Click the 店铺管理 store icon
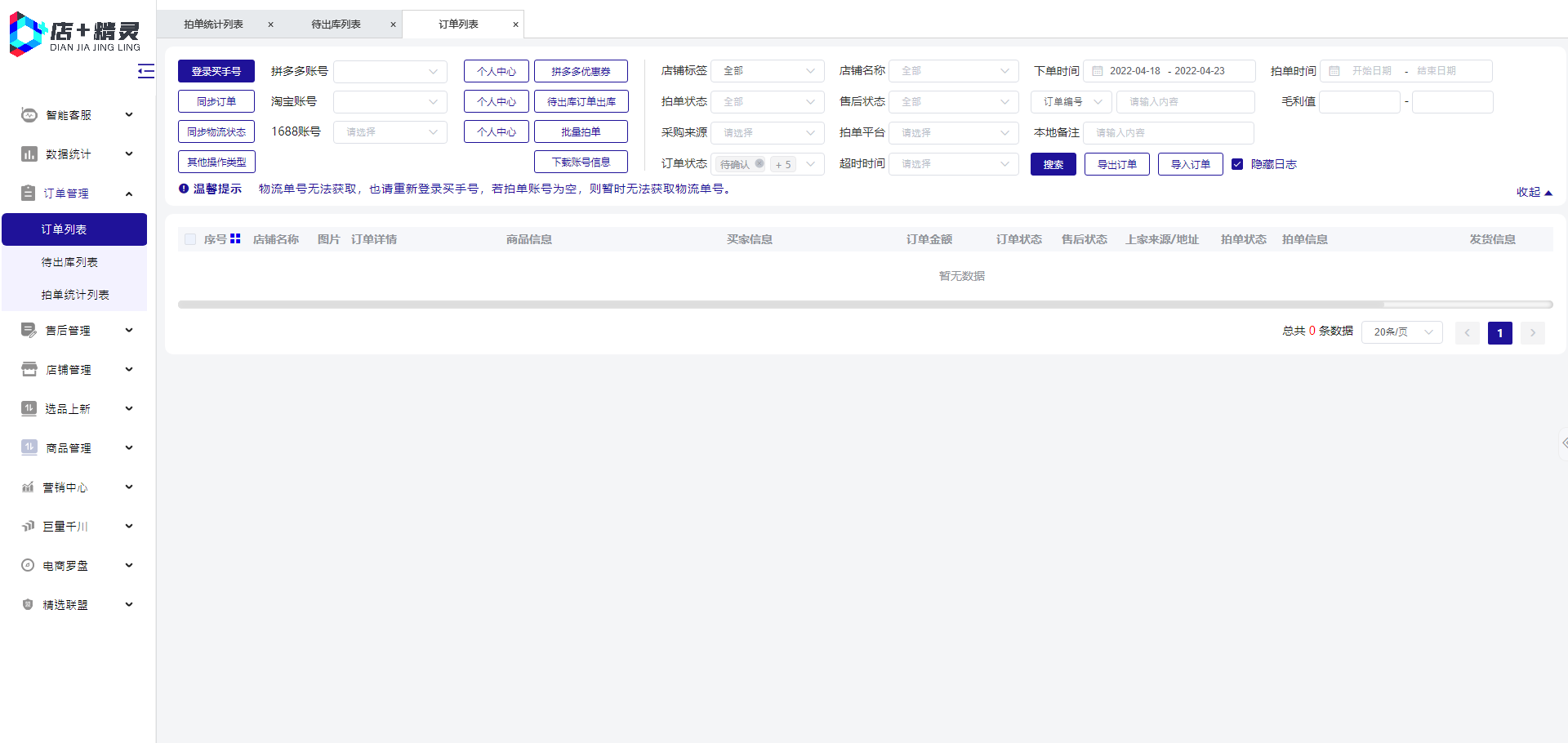Image resolution: width=1568 pixels, height=743 pixels. click(29, 370)
